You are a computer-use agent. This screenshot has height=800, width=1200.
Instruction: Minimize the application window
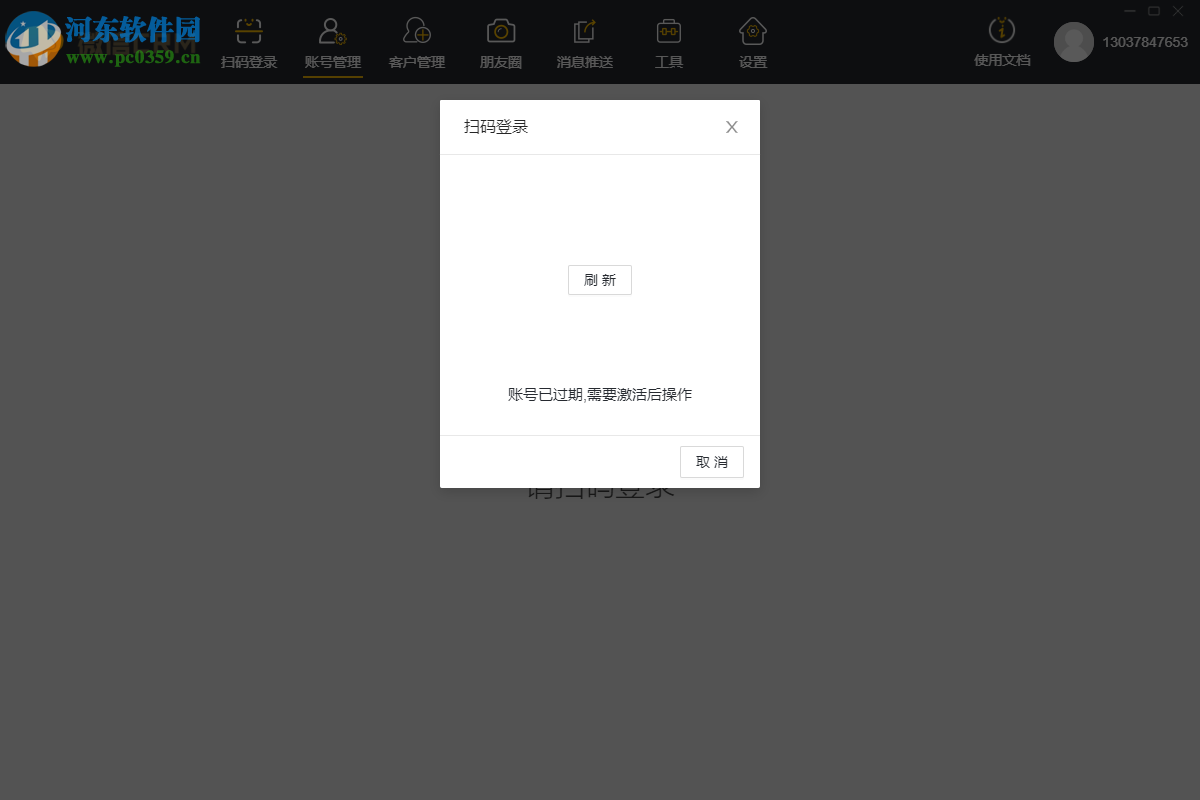click(1129, 10)
